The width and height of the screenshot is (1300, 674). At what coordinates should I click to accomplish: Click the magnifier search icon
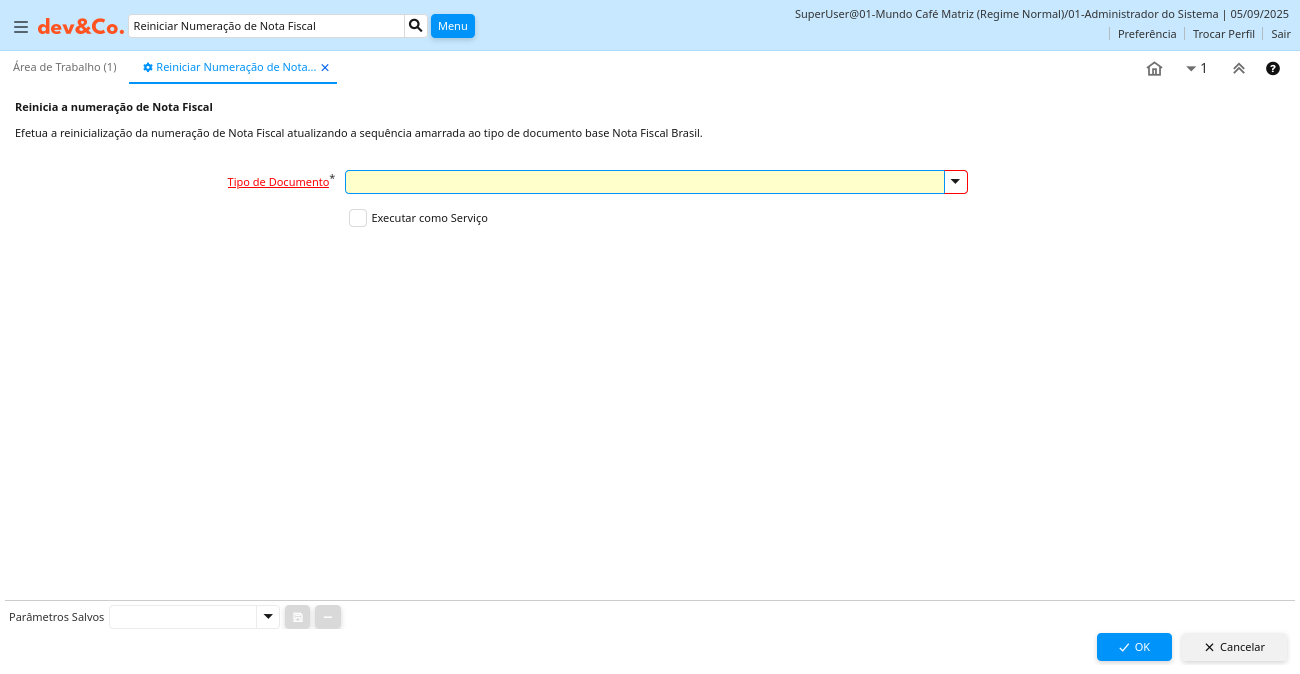coord(416,26)
